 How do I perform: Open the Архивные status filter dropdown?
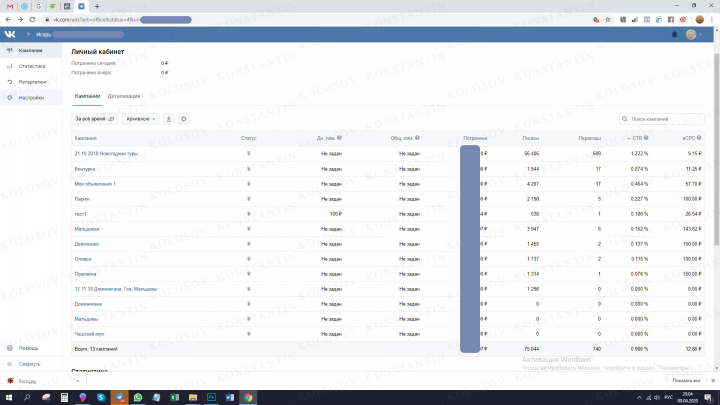(141, 119)
